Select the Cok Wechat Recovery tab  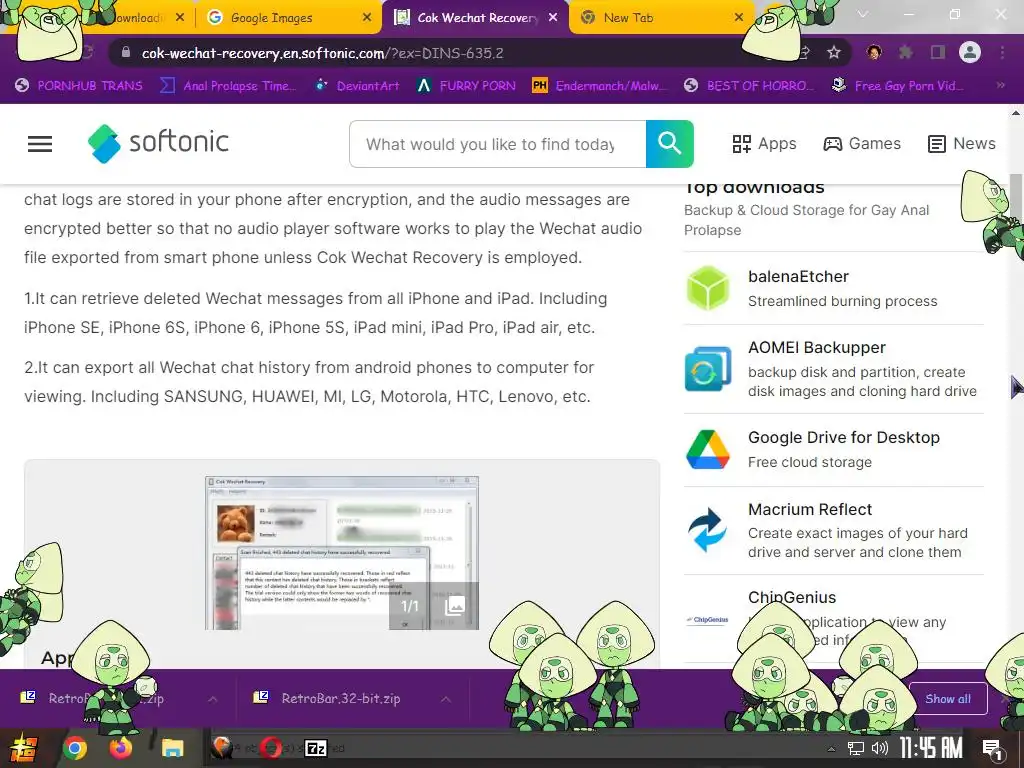pos(475,18)
